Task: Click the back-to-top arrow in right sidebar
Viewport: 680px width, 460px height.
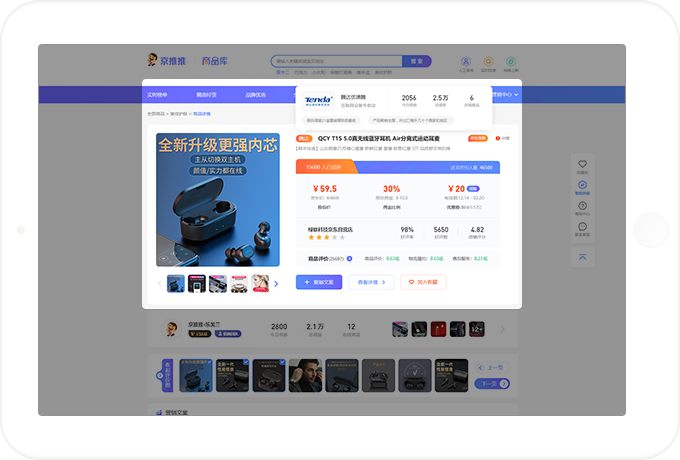Action: pyautogui.click(x=582, y=256)
